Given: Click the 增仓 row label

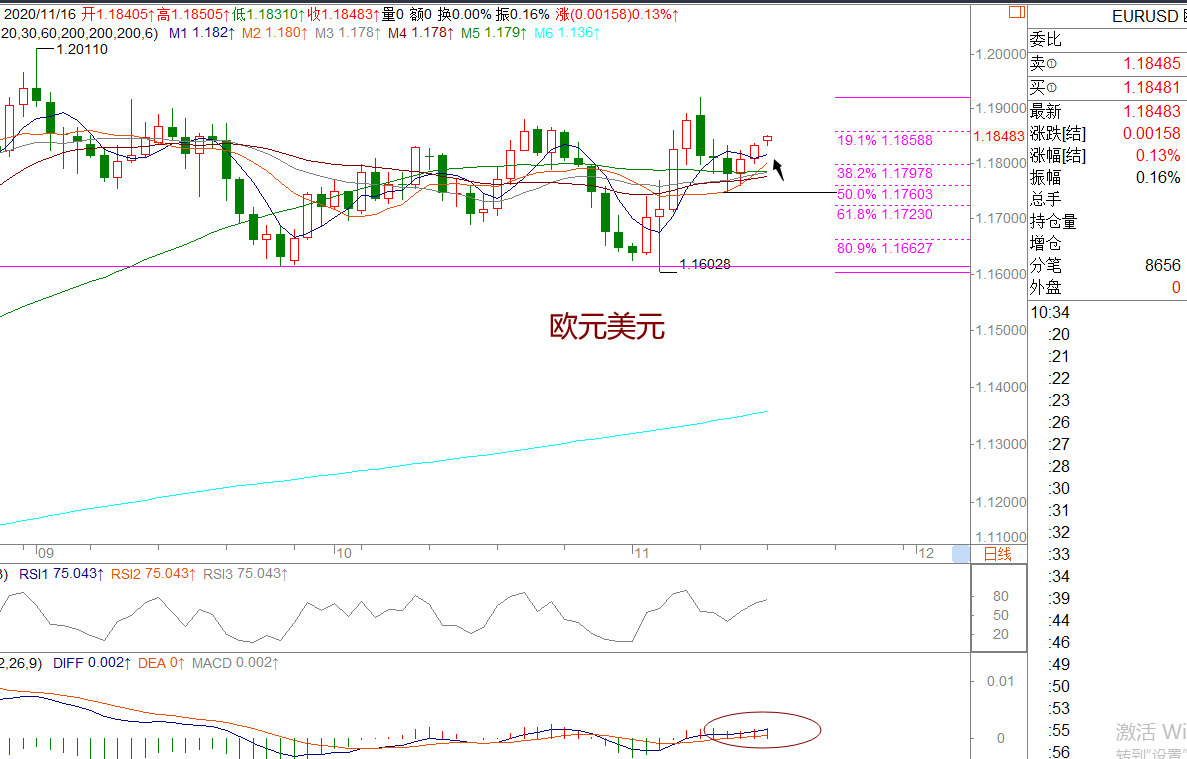Looking at the screenshot, I should click(1045, 243).
